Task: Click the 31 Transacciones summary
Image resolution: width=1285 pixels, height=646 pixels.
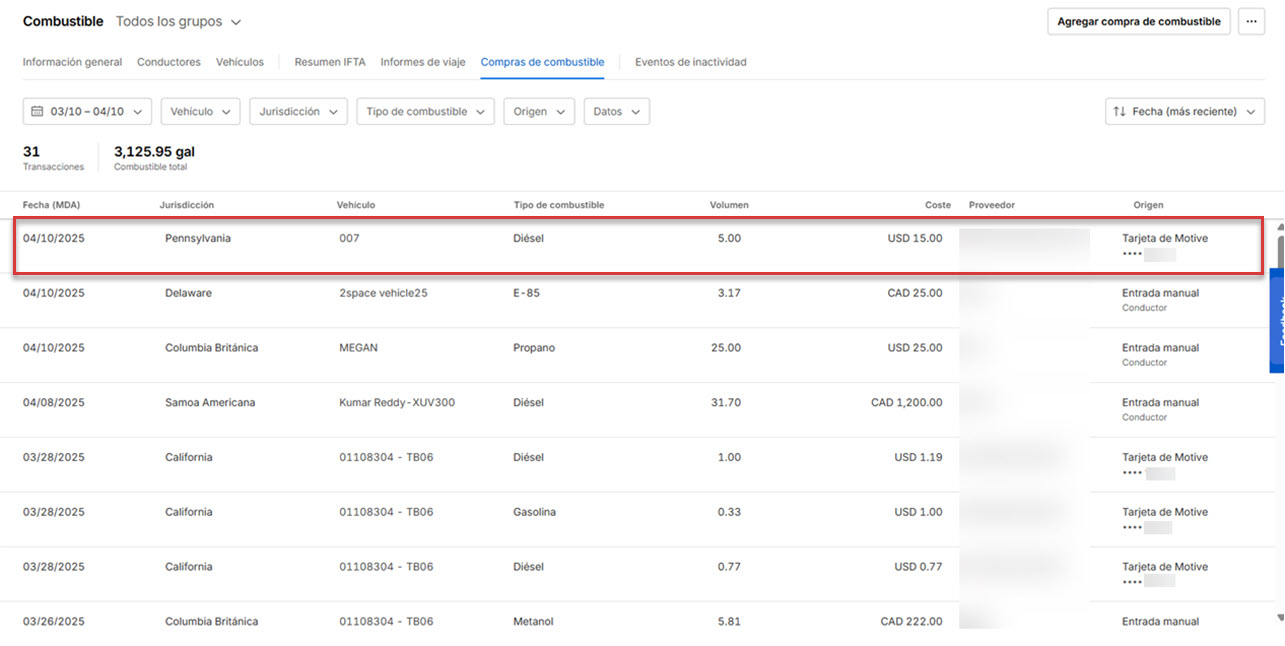Action: coord(53,158)
